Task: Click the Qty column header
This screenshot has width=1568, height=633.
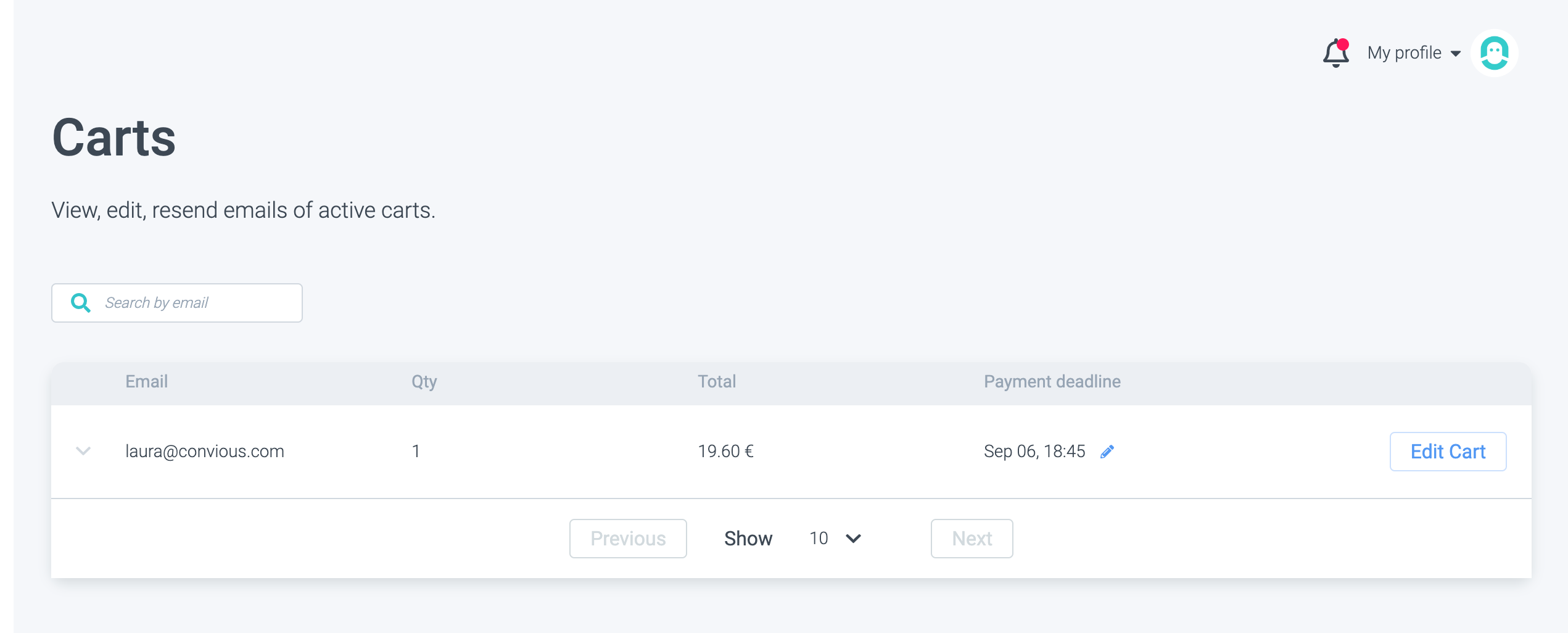Action: [424, 382]
